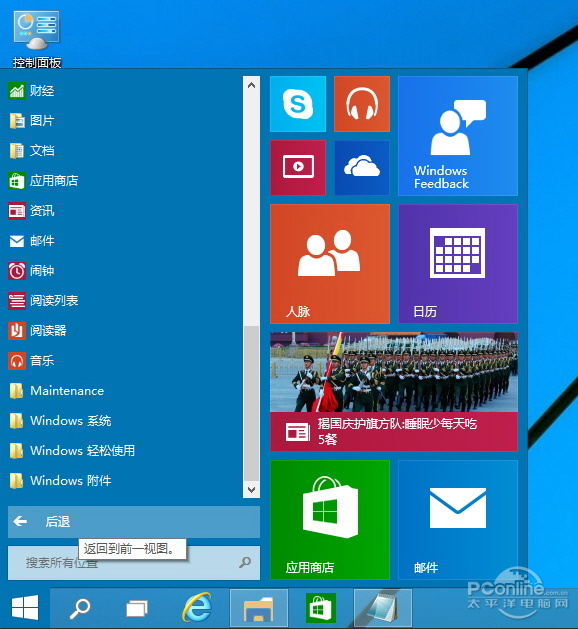This screenshot has height=629, width=578.
Task: Open the news tile with the parade photo
Action: tap(394, 392)
